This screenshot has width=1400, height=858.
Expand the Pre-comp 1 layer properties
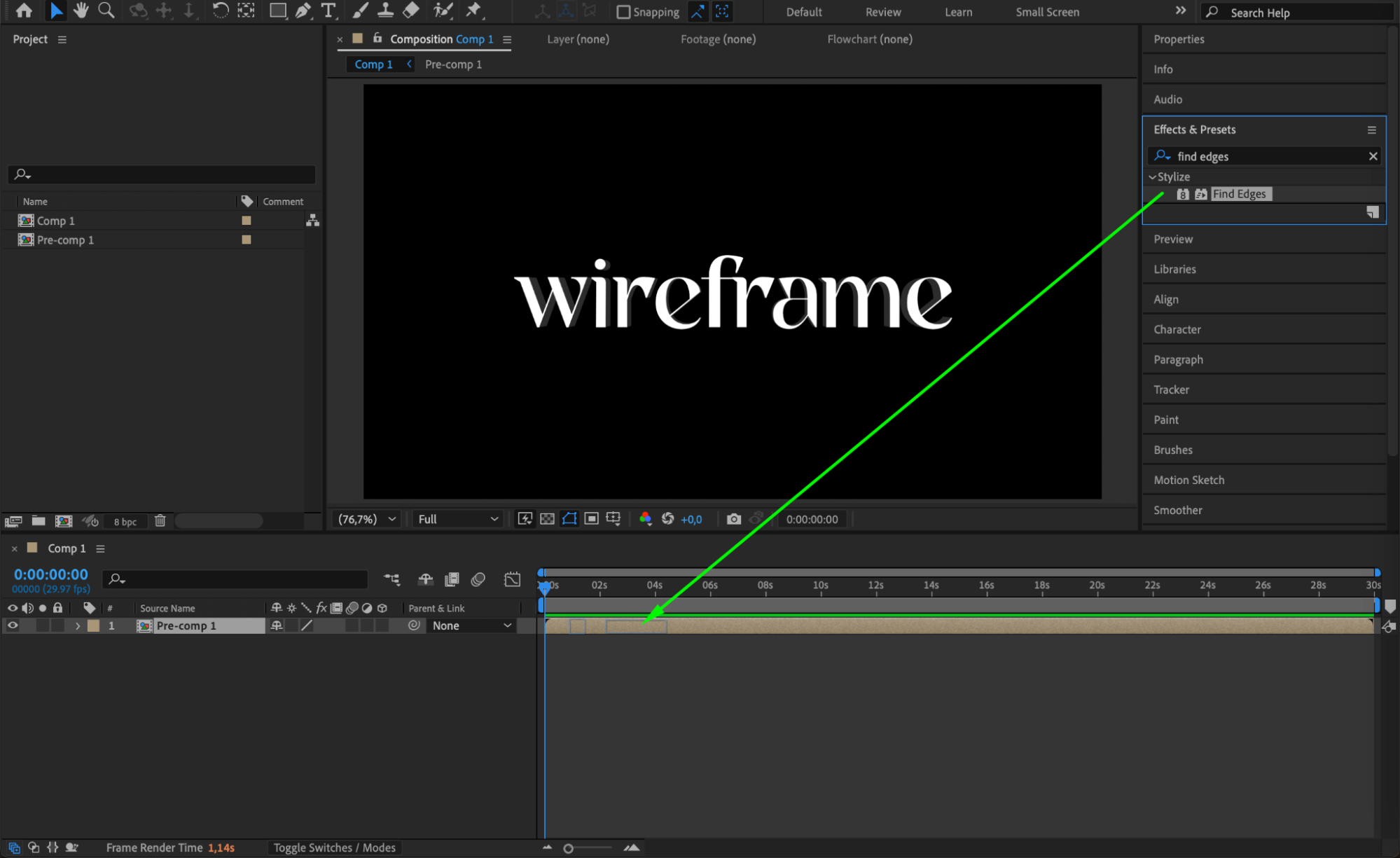78,625
